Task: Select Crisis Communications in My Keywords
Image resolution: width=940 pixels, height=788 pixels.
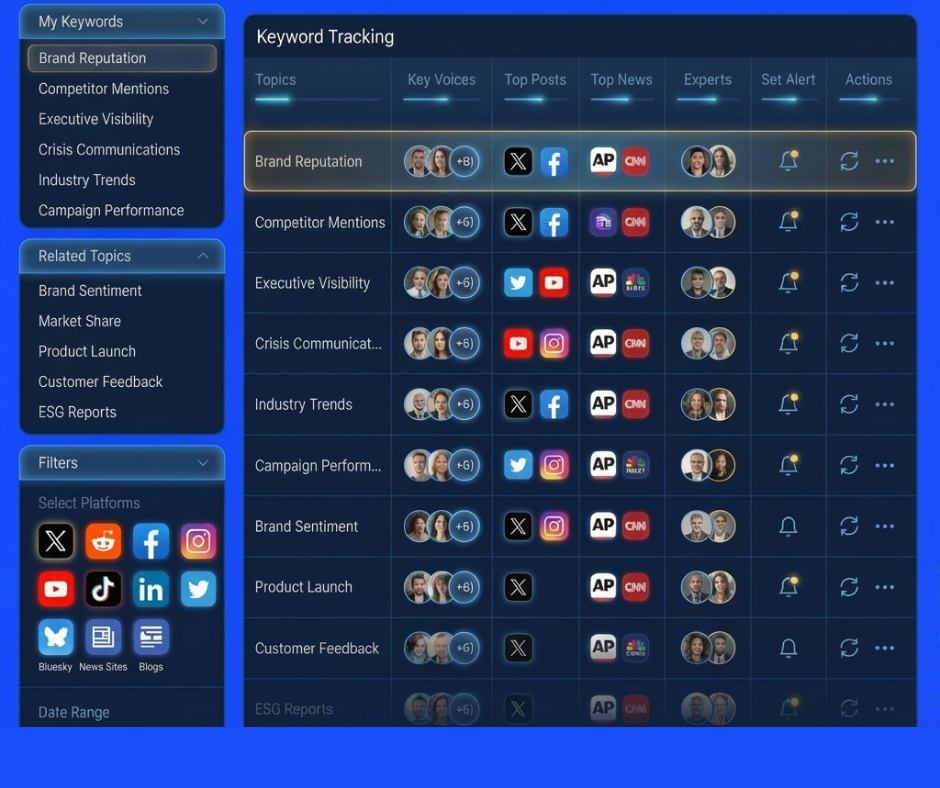Action: point(109,150)
